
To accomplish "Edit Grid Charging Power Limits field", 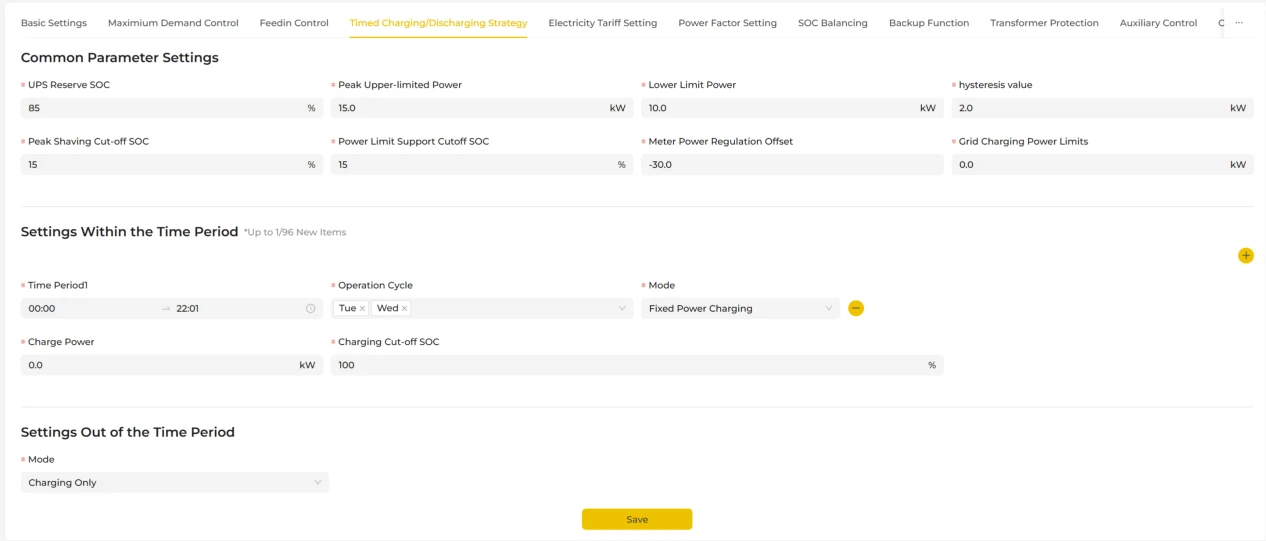I will (1102, 165).
